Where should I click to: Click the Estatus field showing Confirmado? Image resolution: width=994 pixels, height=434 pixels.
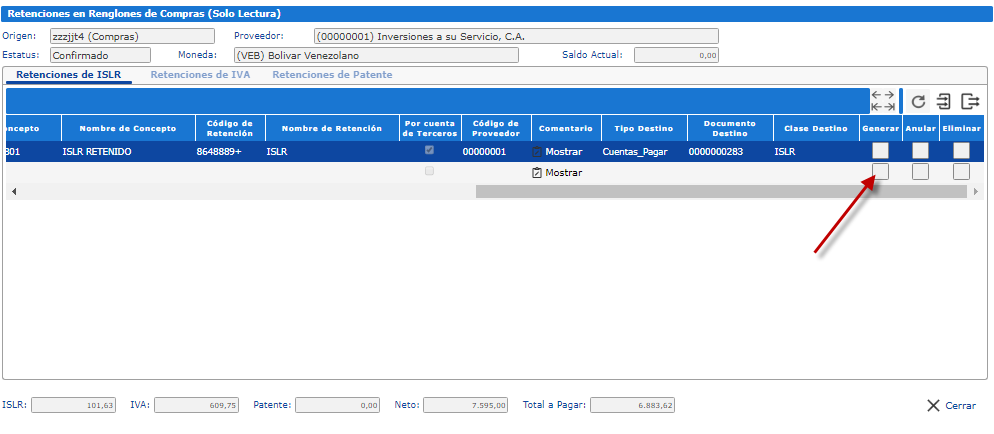[x=100, y=55]
